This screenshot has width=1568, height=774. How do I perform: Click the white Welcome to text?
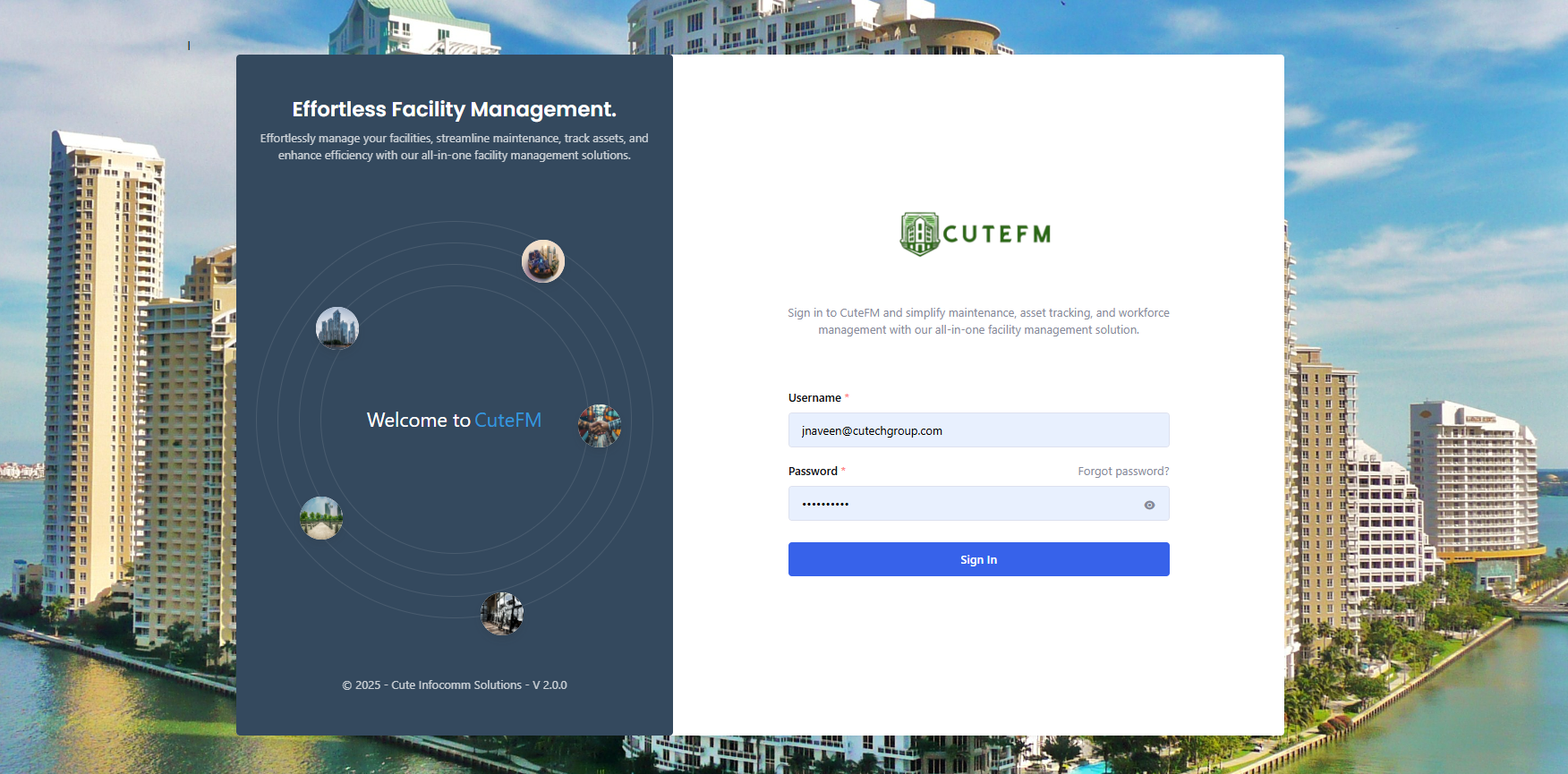[x=418, y=421]
